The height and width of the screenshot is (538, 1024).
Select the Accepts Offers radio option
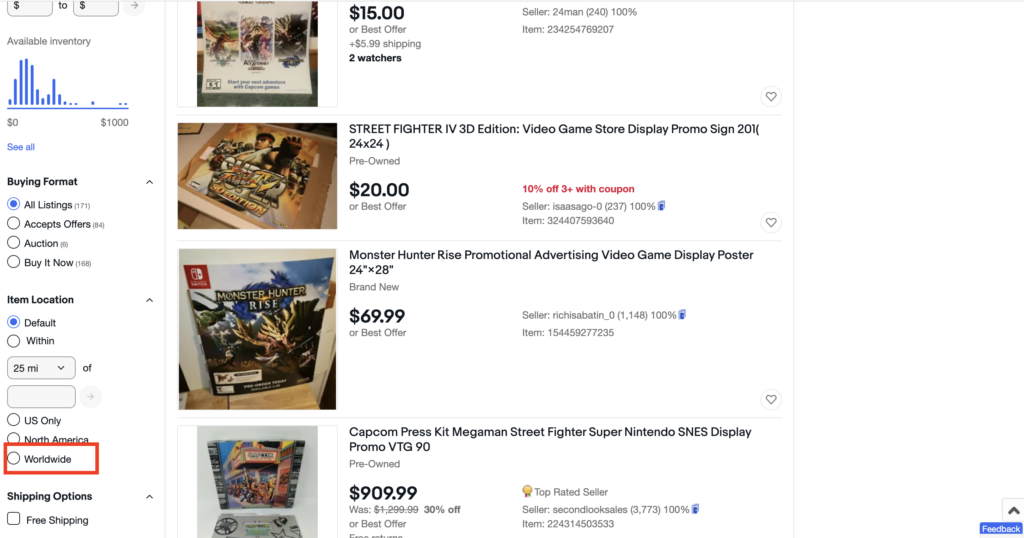click(14, 224)
